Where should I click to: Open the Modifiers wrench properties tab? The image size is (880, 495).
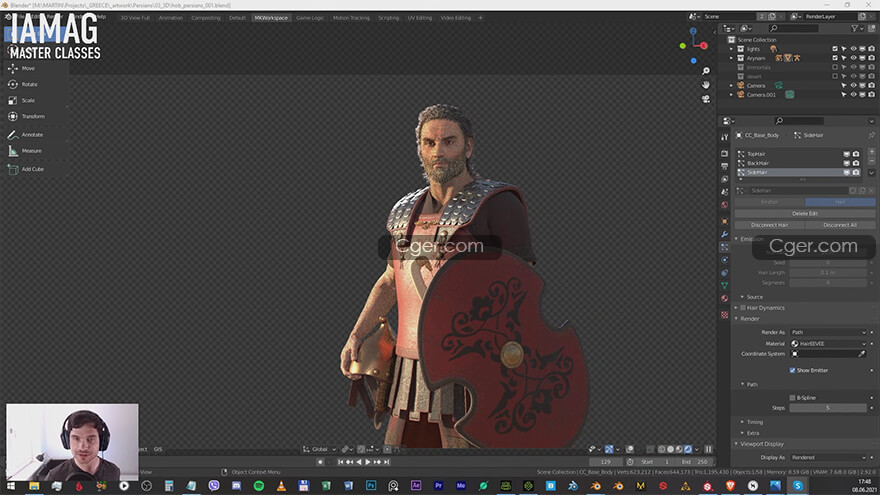725,234
